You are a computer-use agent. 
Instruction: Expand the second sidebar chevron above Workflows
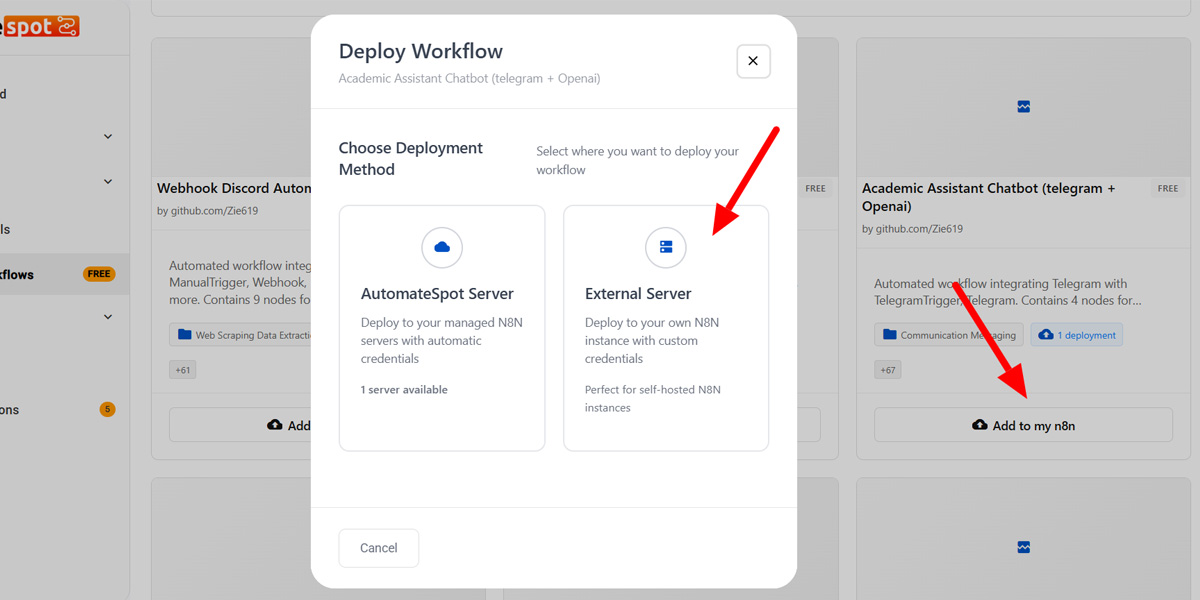click(x=108, y=182)
